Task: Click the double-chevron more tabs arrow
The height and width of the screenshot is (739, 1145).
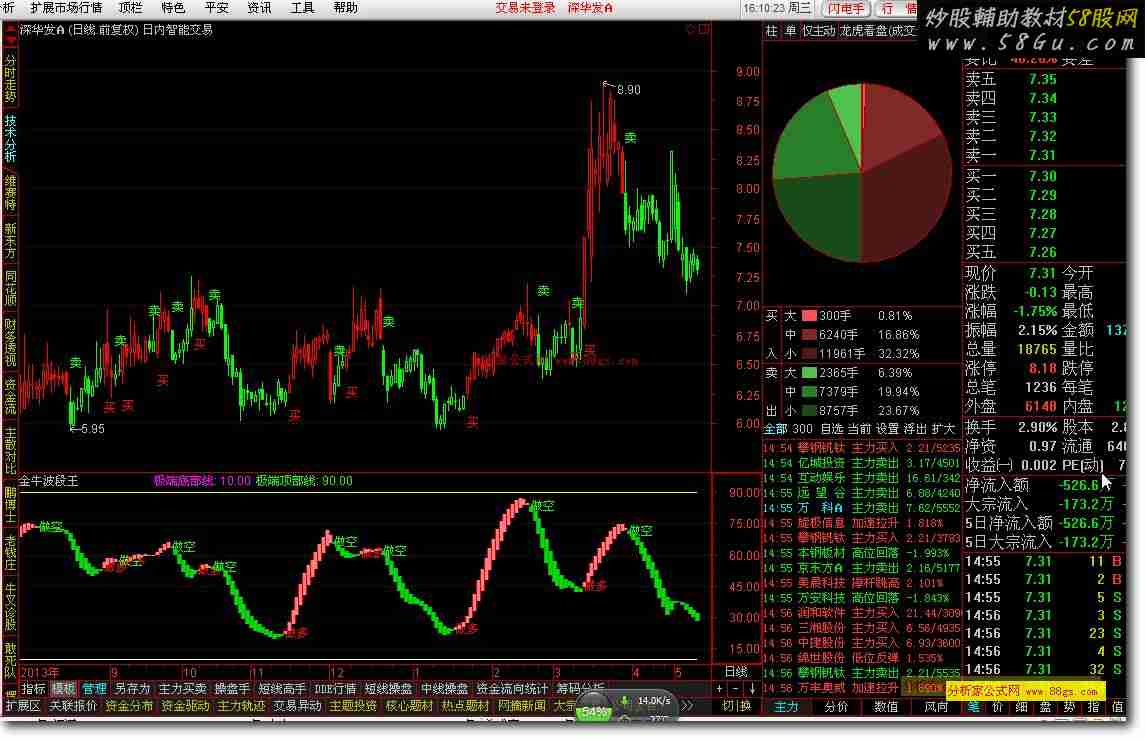Action: [687, 706]
